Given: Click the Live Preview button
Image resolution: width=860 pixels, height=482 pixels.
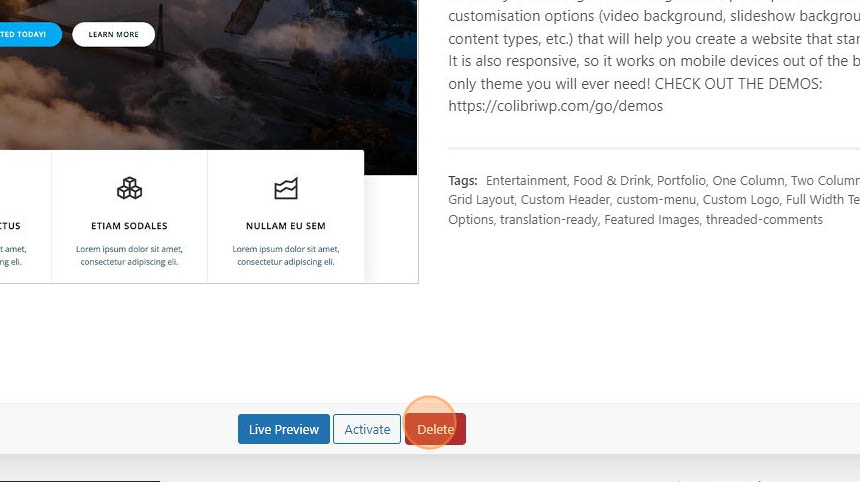Looking at the screenshot, I should click(x=284, y=429).
